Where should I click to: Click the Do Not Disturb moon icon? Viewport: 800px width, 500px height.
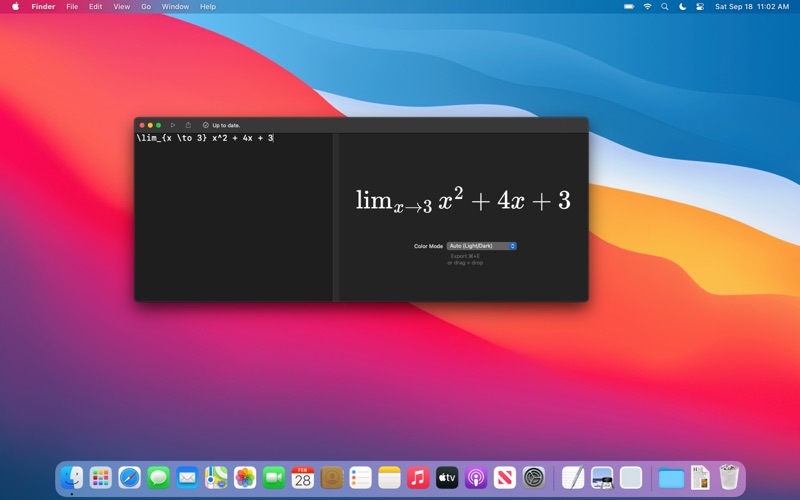click(x=682, y=7)
